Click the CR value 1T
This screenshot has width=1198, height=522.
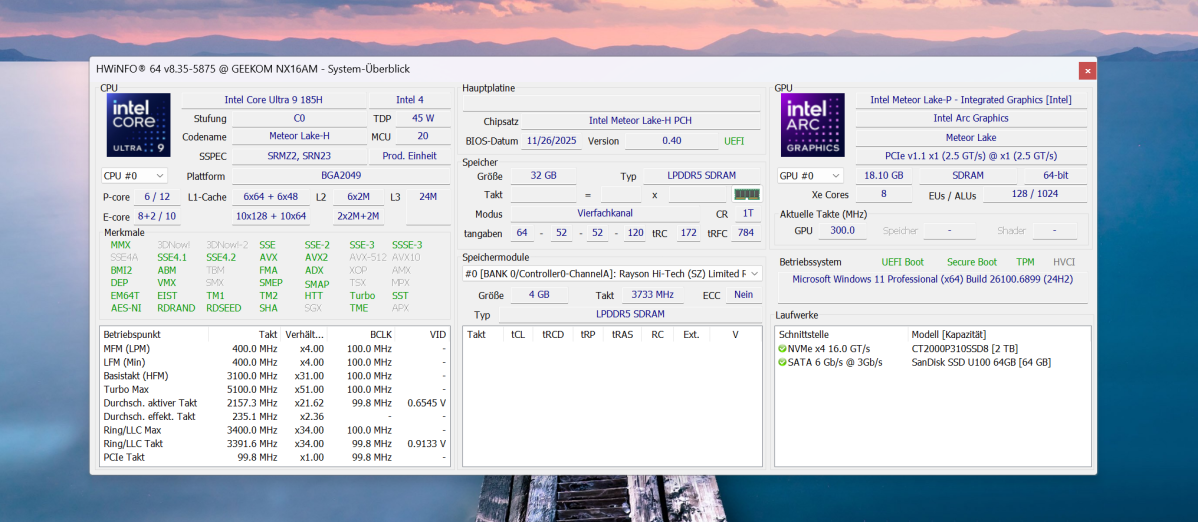(747, 214)
